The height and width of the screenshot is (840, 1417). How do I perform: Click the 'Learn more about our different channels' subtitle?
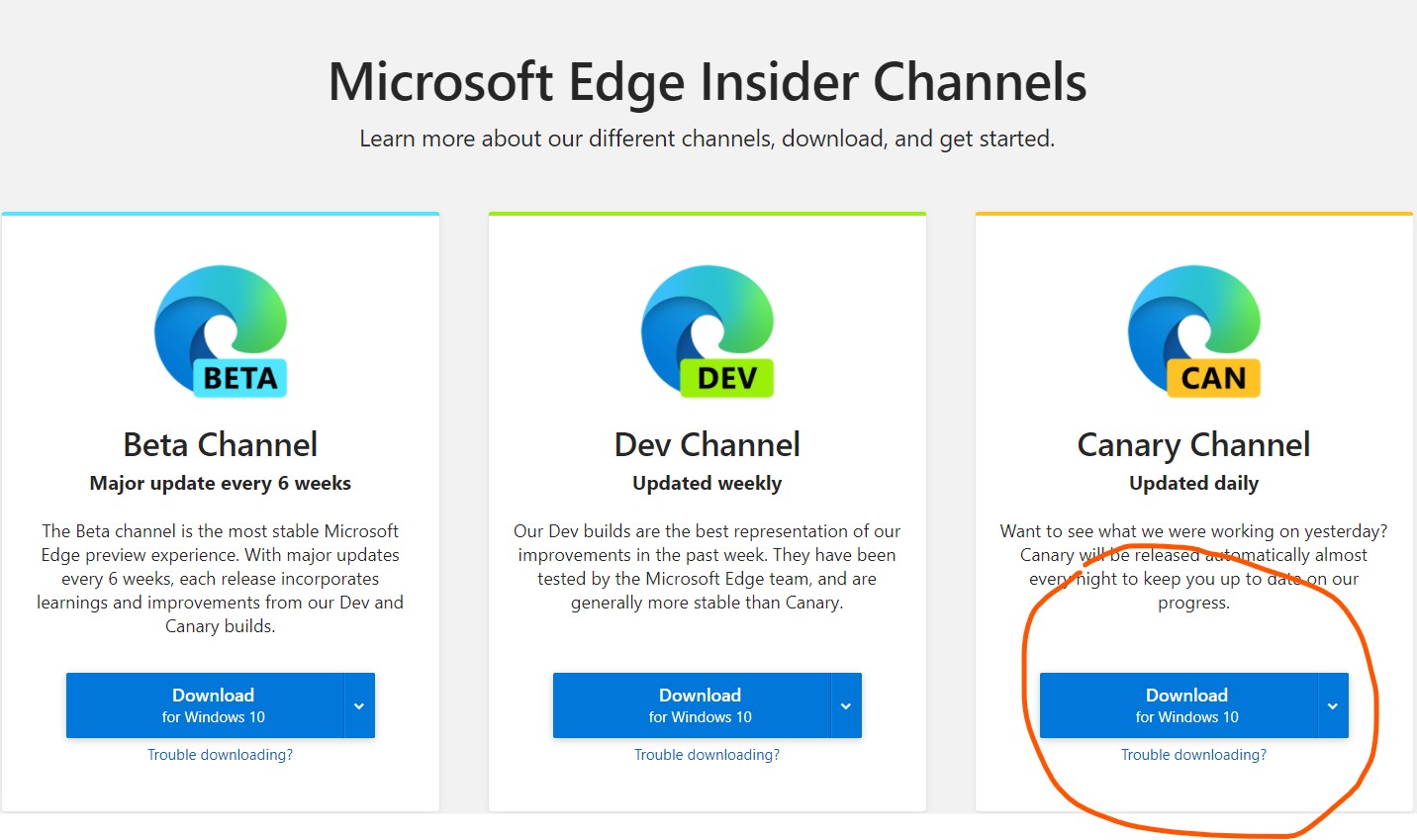coord(708,139)
